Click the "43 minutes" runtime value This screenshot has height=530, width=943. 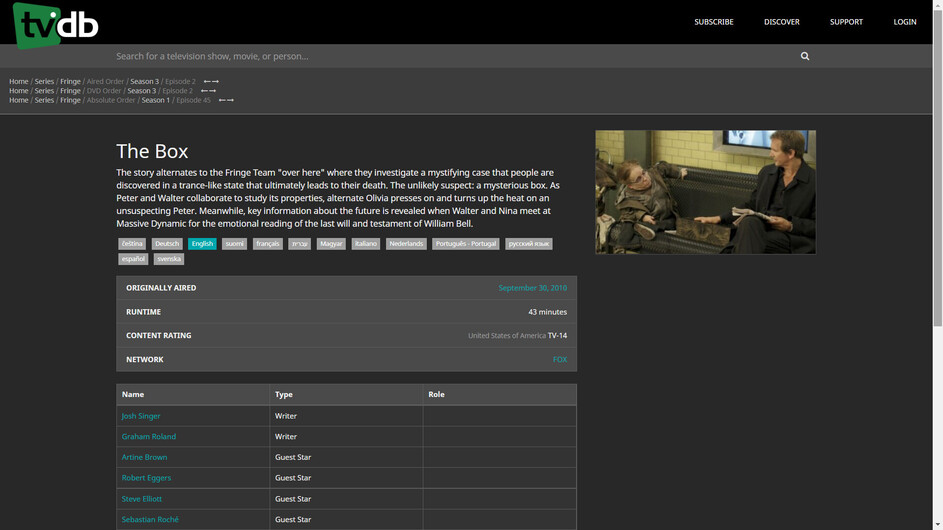click(x=547, y=312)
